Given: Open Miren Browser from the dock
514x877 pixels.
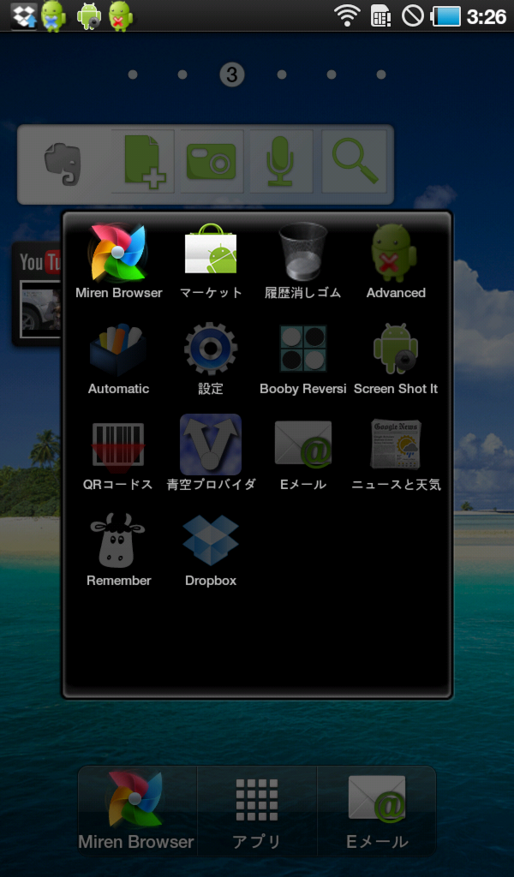Looking at the screenshot, I should [x=137, y=810].
